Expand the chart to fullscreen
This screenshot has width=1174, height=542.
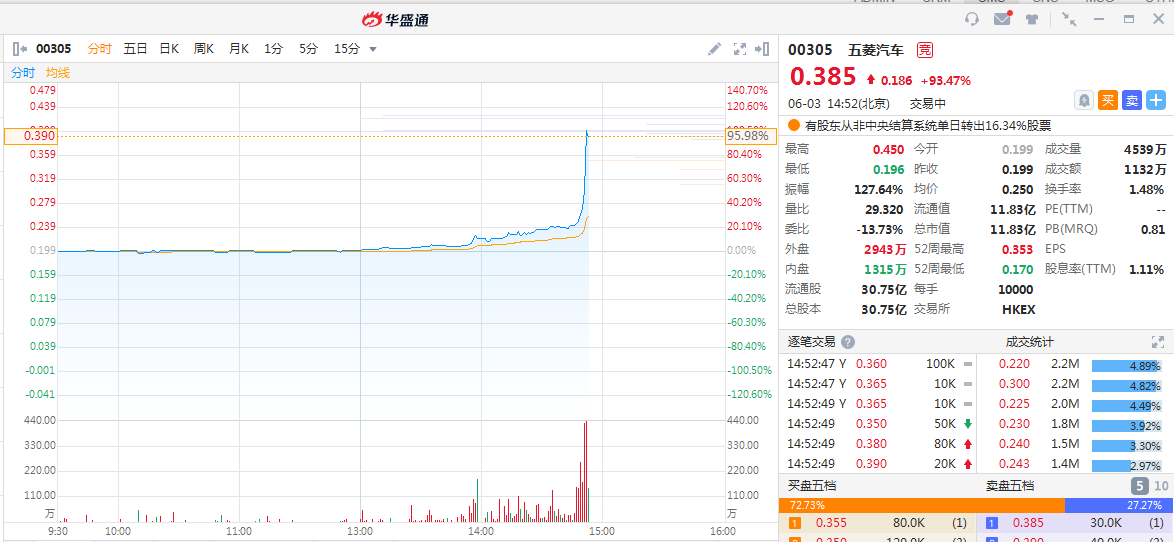pyautogui.click(x=740, y=49)
